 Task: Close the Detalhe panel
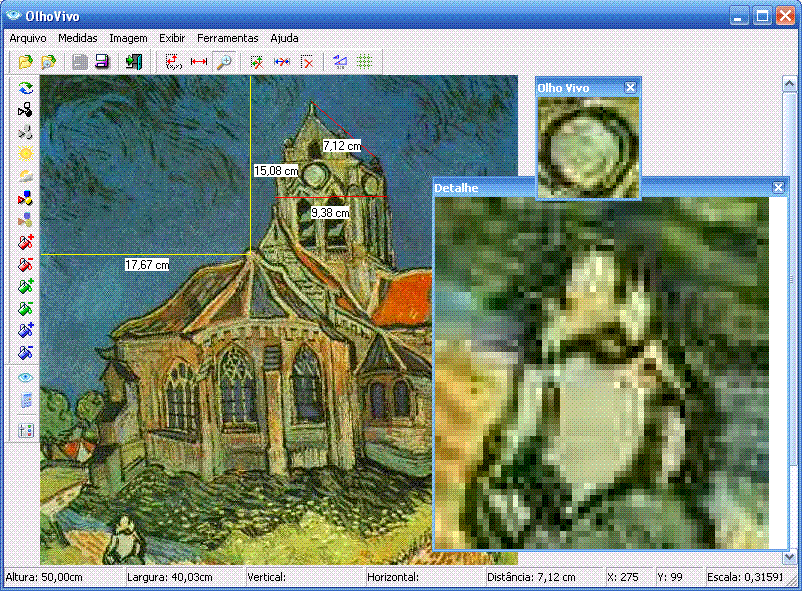click(x=778, y=187)
